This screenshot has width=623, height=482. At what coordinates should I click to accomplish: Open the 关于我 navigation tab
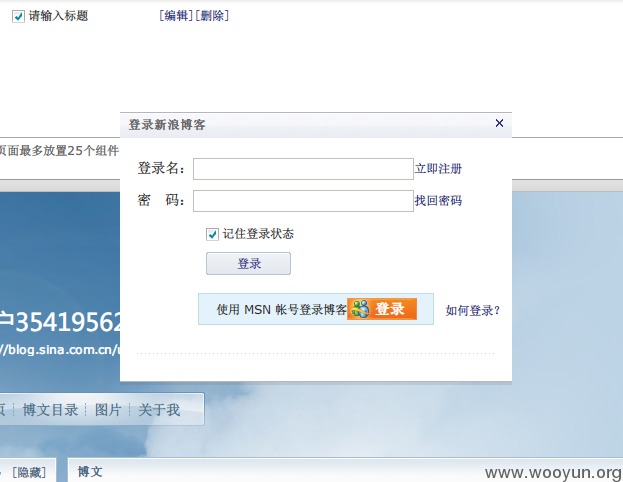pos(159,410)
